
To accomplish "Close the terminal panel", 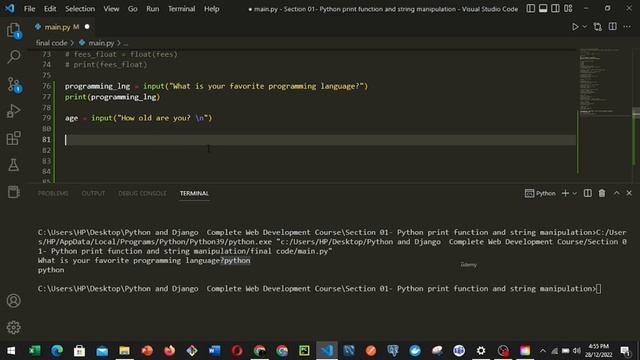I will (629, 193).
